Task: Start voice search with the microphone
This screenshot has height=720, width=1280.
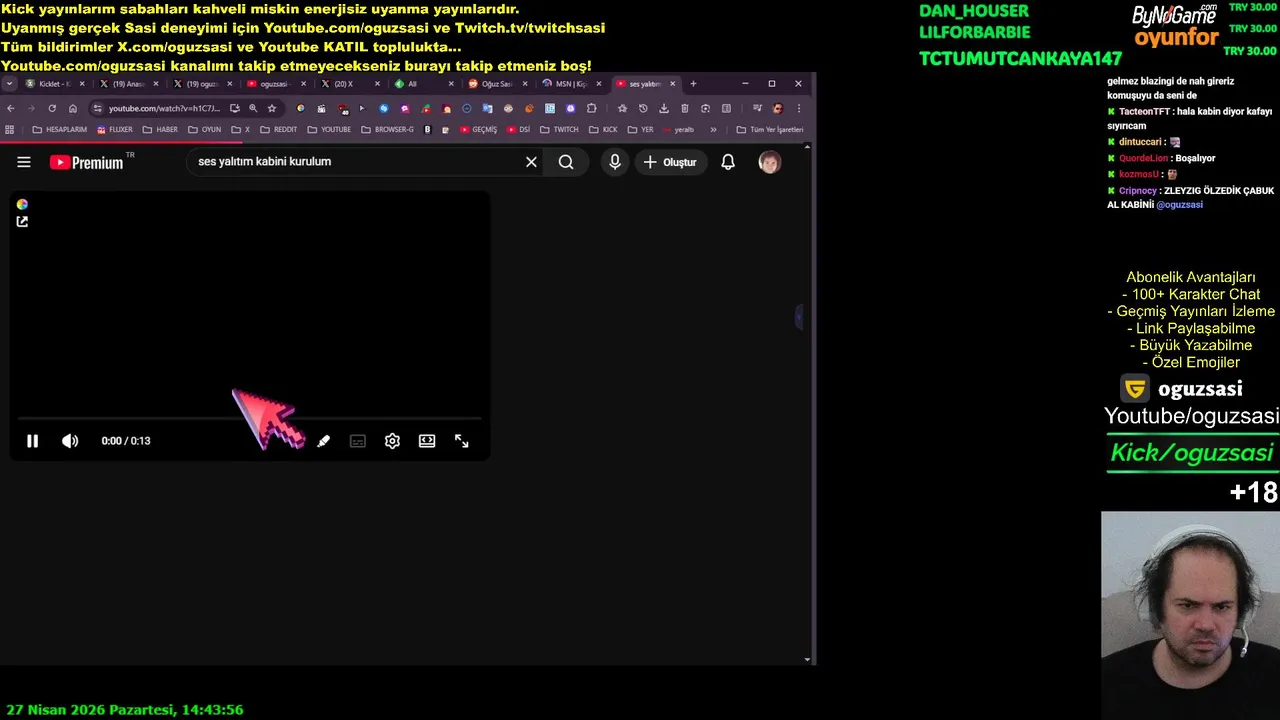Action: pos(615,162)
